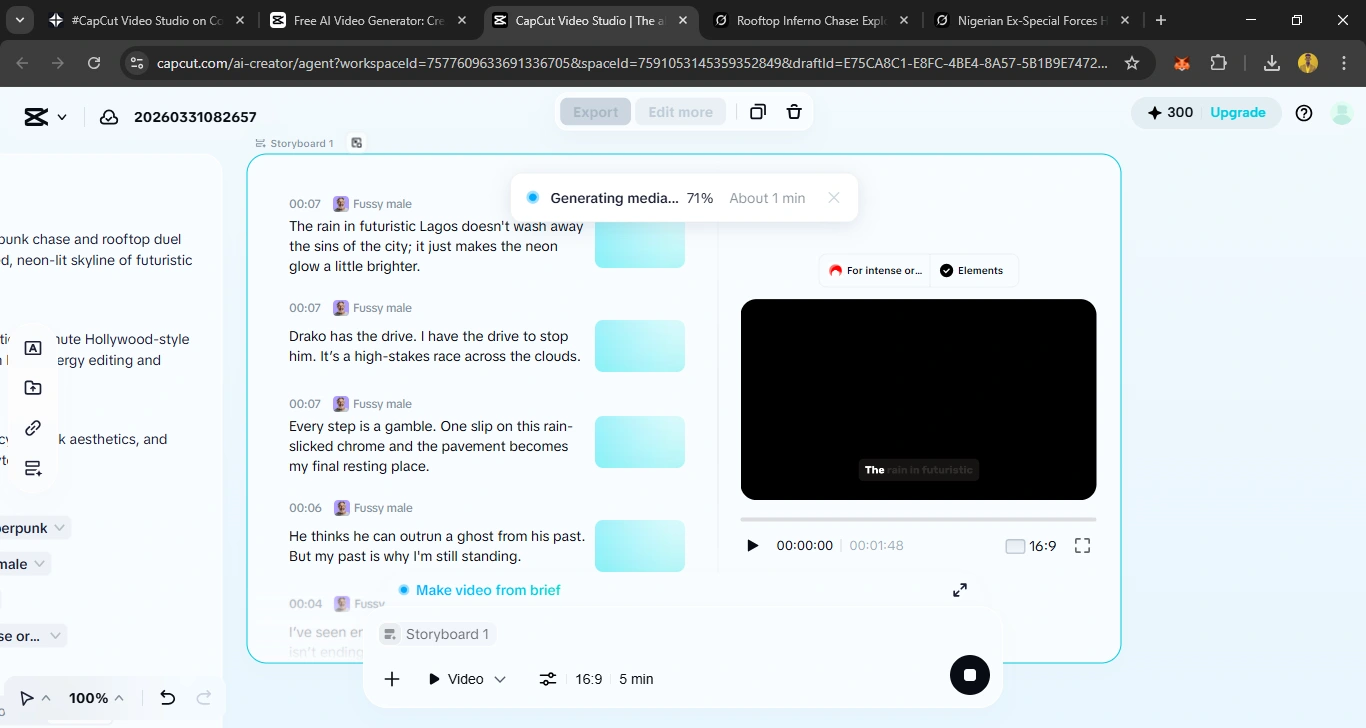Click the duplicate storyboard icon
The width and height of the screenshot is (1366, 728).
[758, 112]
